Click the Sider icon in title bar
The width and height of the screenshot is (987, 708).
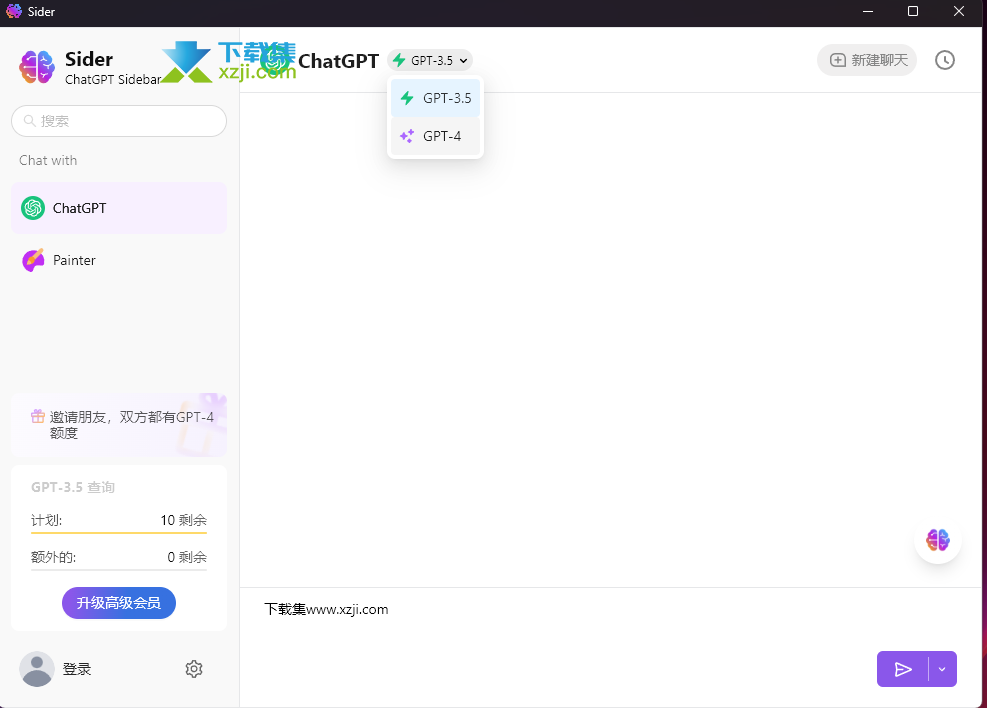point(14,11)
